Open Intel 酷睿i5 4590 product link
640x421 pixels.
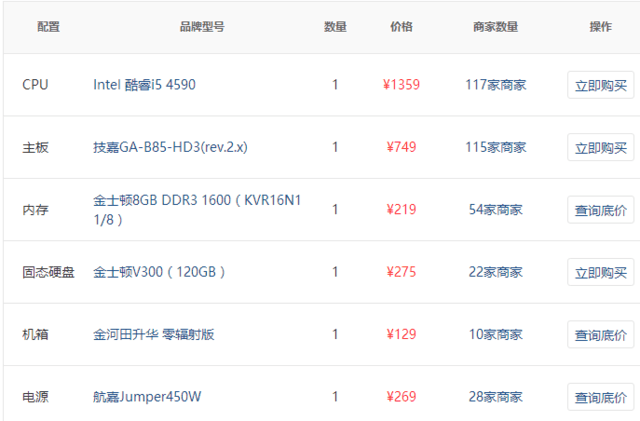[144, 85]
